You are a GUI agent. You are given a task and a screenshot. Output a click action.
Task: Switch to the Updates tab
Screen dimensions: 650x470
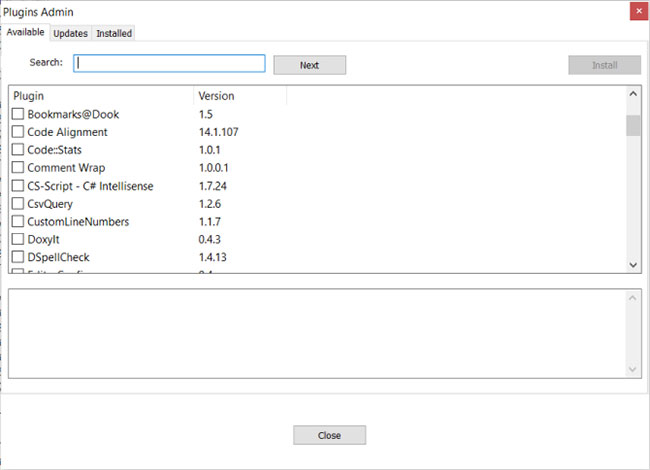[x=70, y=33]
